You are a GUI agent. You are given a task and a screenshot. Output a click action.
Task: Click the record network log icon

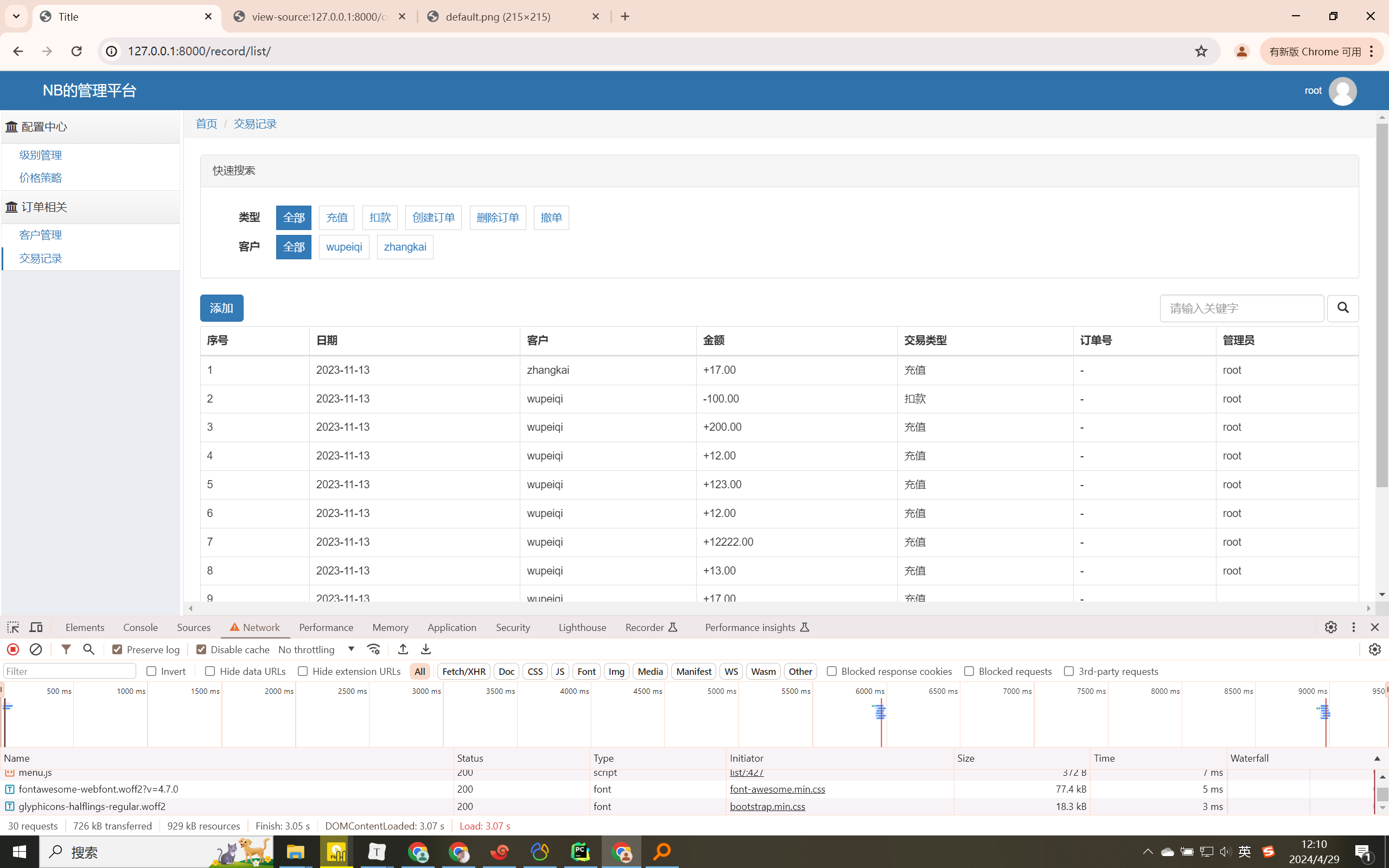[x=12, y=649]
